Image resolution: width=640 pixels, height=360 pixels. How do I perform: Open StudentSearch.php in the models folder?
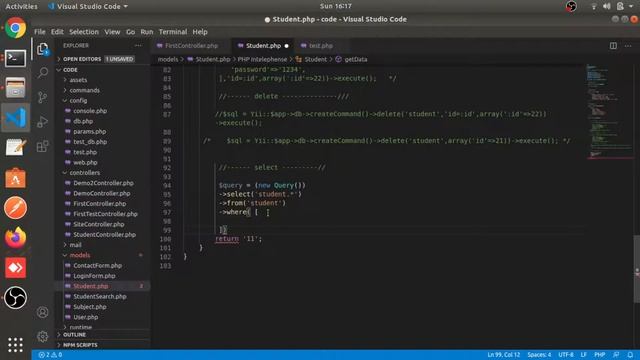point(100,296)
